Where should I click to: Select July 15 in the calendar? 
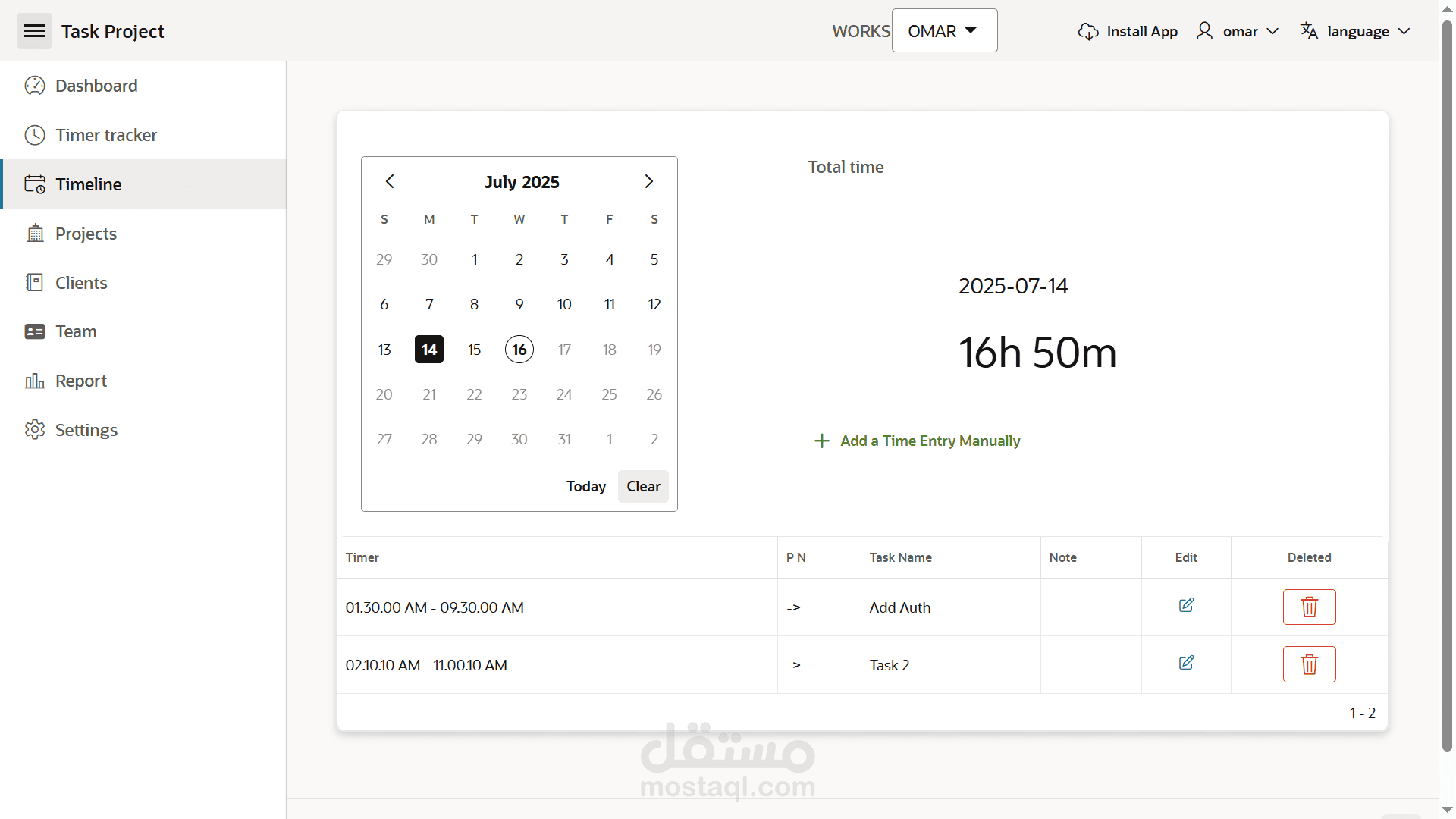(474, 350)
